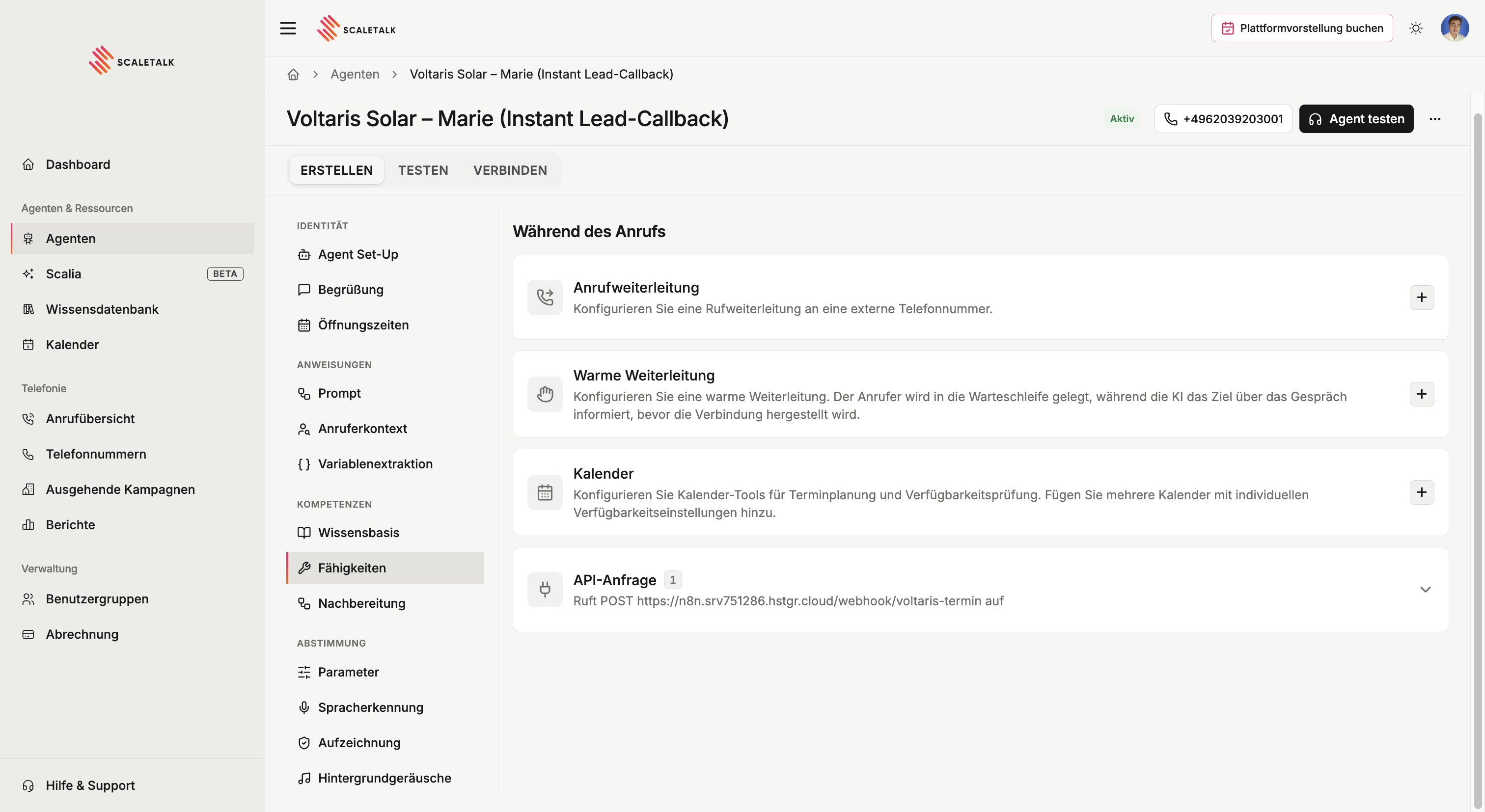1485x812 pixels.
Task: Click the API-Anfrage count badge
Action: click(x=673, y=580)
